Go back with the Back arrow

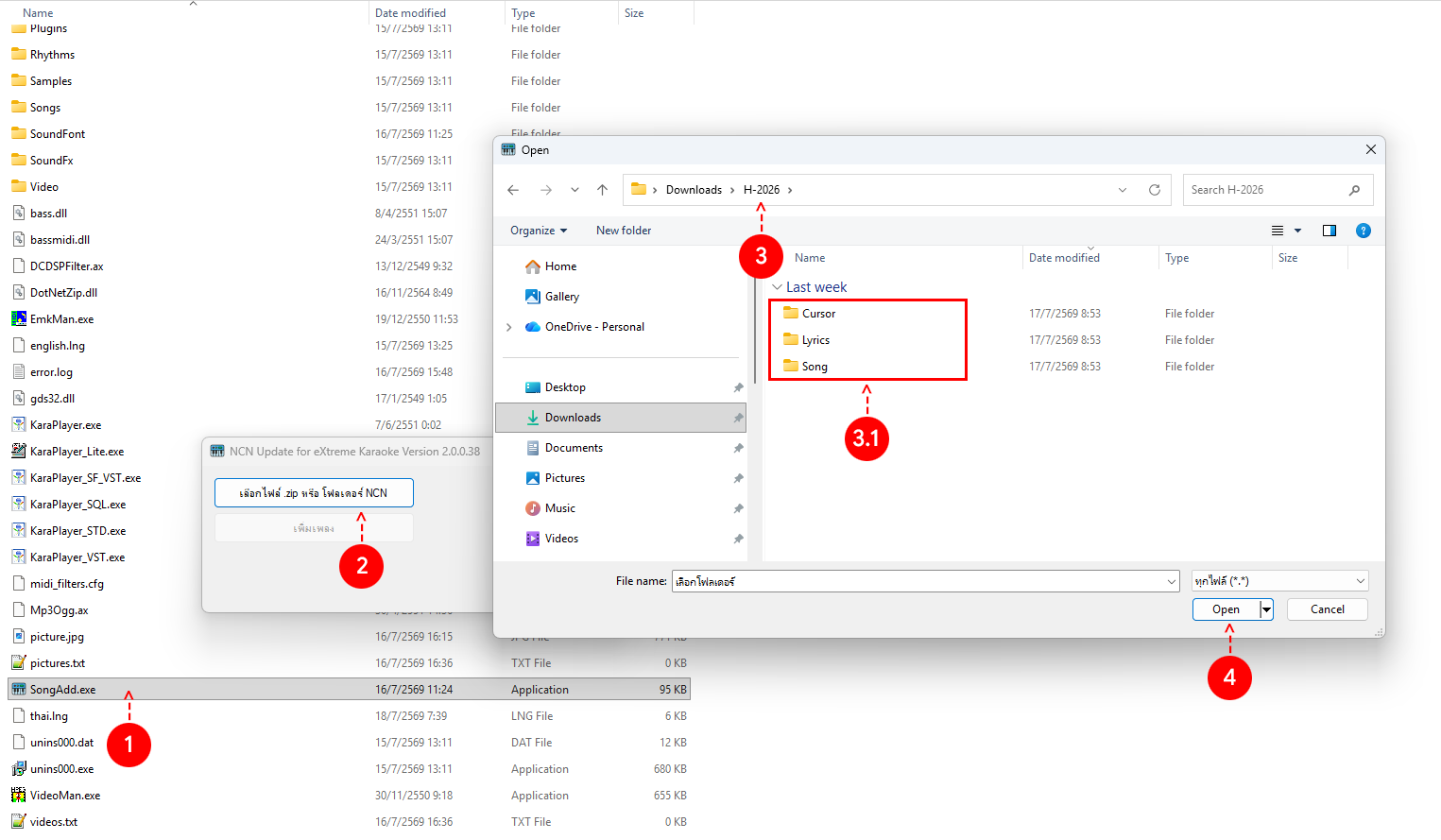[x=513, y=190]
